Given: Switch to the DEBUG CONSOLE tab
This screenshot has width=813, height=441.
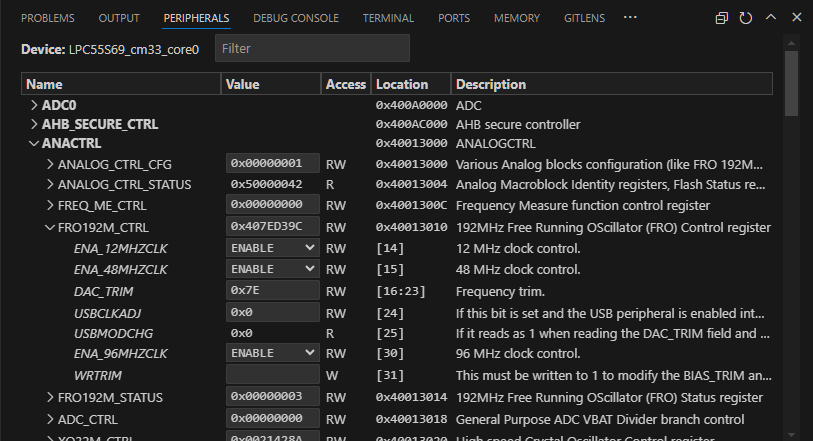Looking at the screenshot, I should pos(295,18).
